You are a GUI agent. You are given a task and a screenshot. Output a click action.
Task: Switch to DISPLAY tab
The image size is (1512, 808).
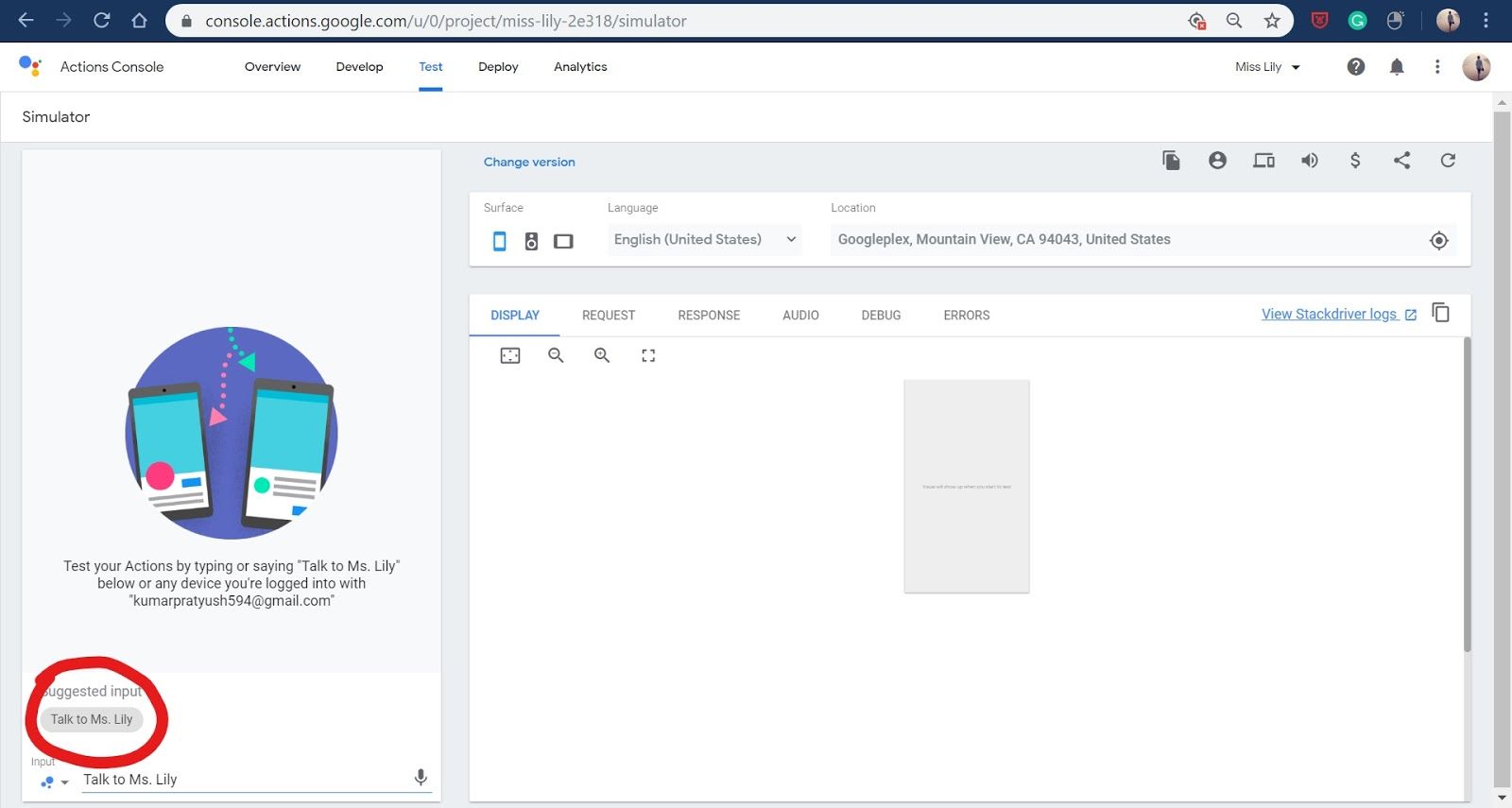tap(515, 316)
